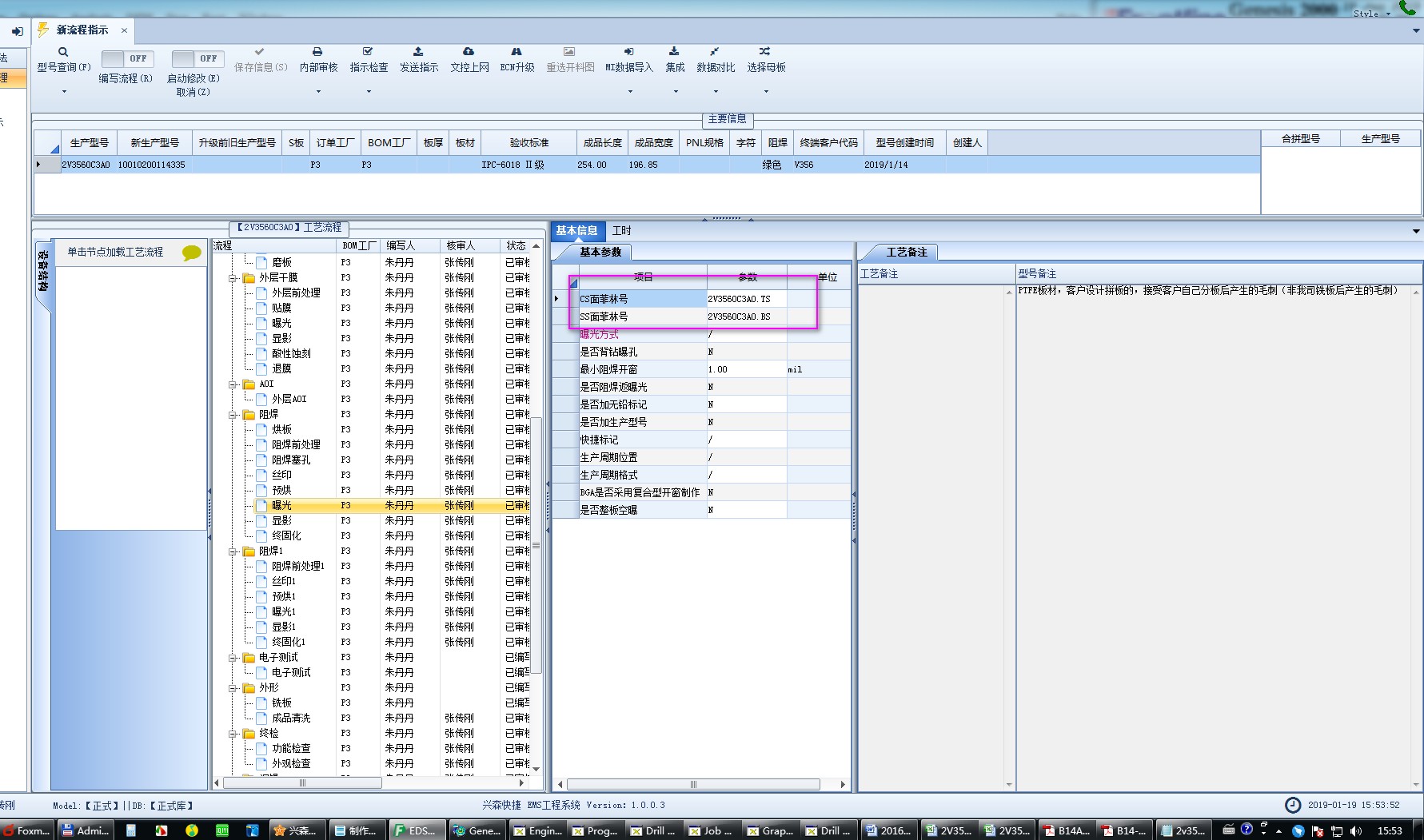The width and height of the screenshot is (1424, 840).
Task: Click the yellow speech bubble icon
Action: (x=192, y=253)
